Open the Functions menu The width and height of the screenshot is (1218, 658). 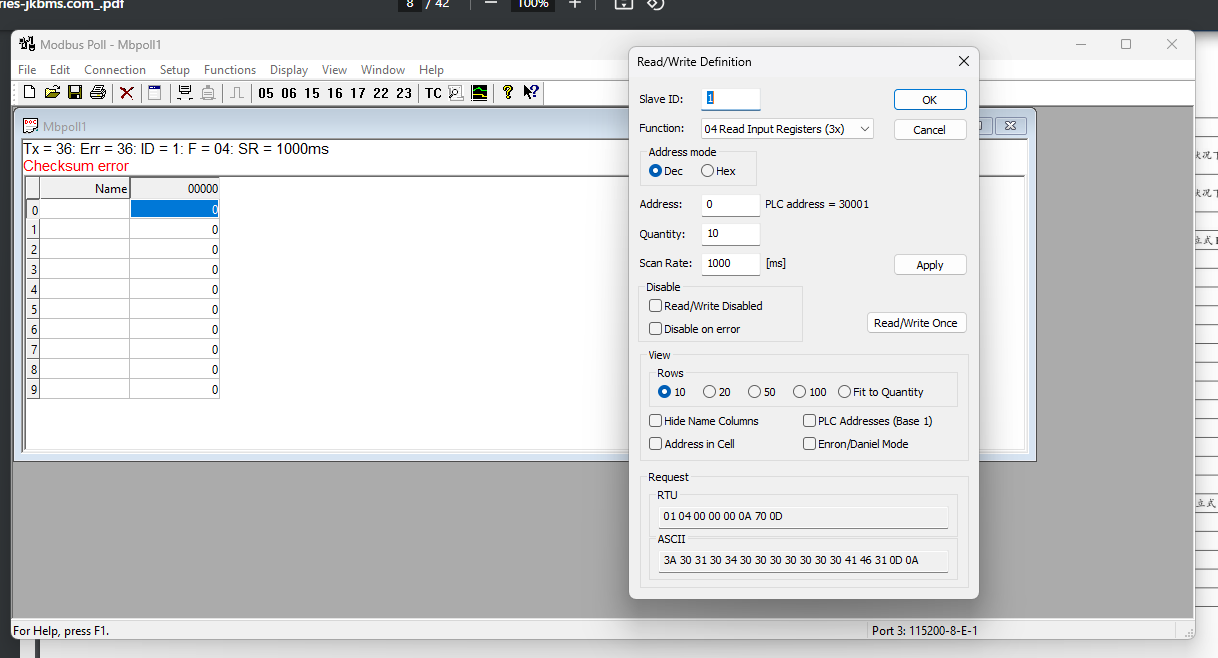[x=230, y=70]
